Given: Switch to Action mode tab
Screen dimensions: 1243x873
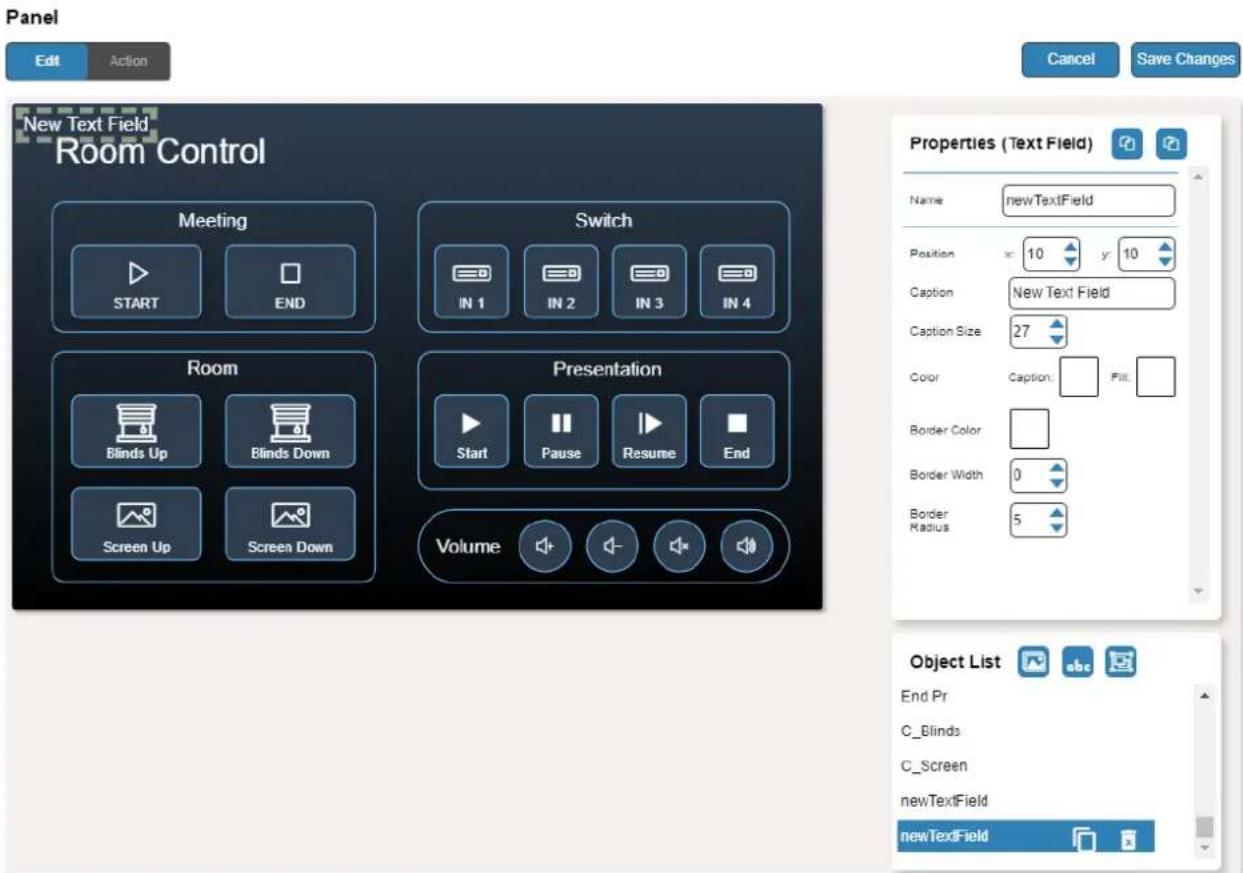Looking at the screenshot, I should (x=129, y=61).
